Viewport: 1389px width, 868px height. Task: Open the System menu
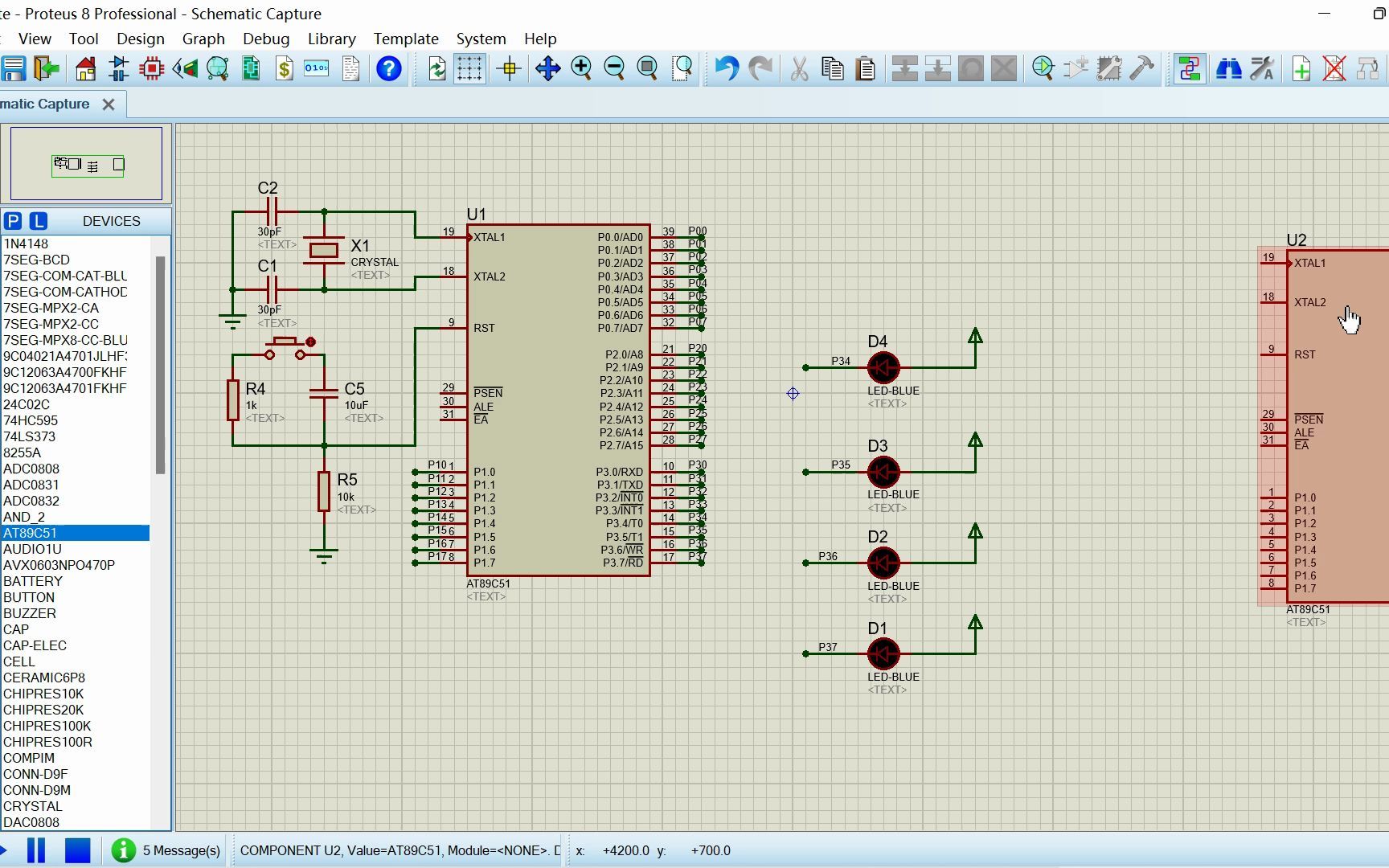481,39
